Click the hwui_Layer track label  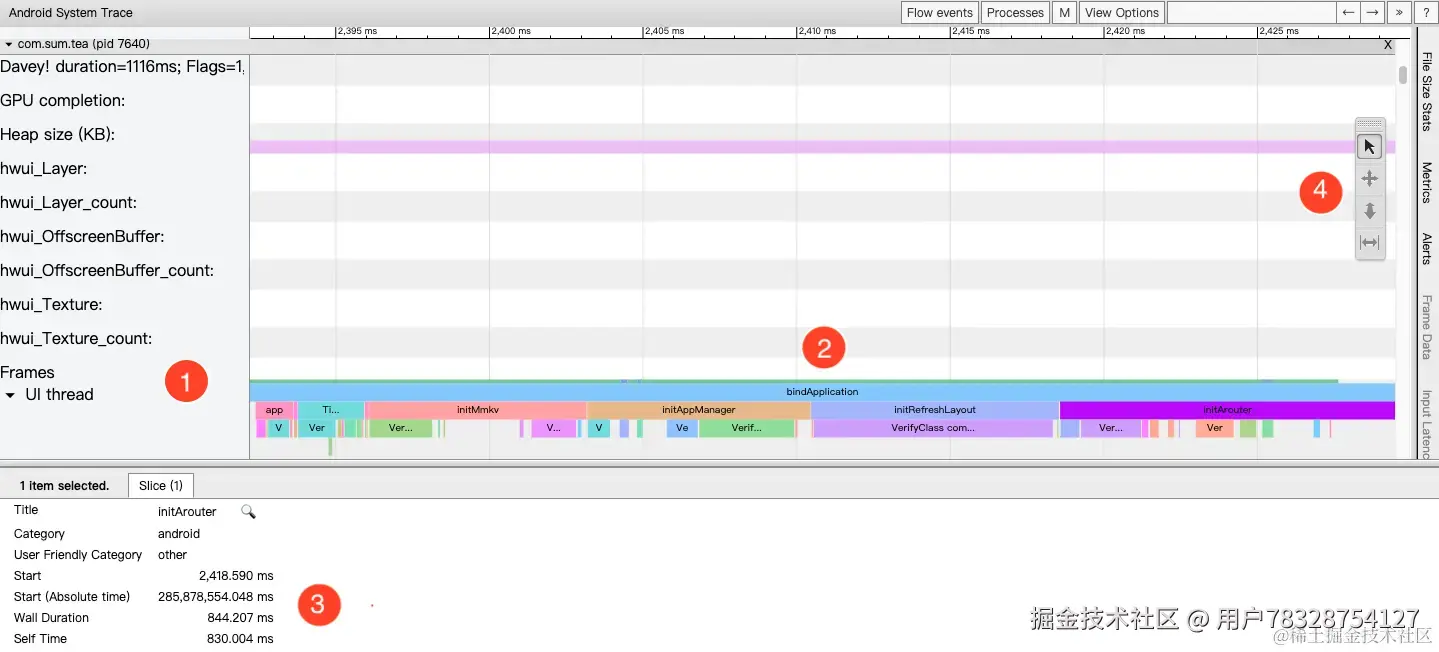[x=44, y=169]
